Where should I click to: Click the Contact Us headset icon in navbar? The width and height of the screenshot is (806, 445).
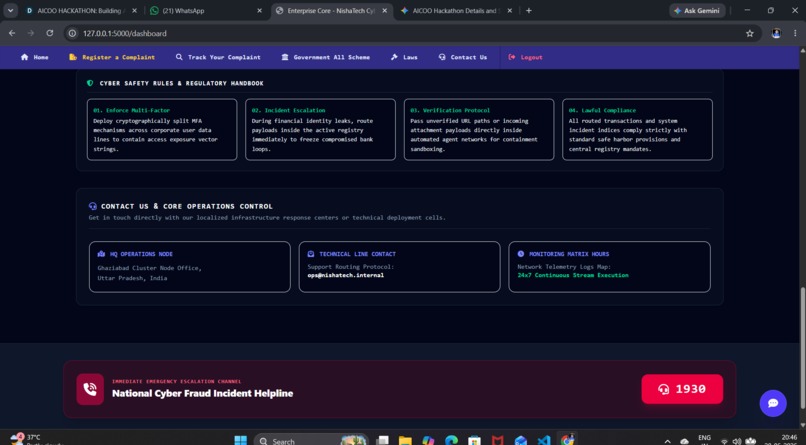[x=442, y=57]
